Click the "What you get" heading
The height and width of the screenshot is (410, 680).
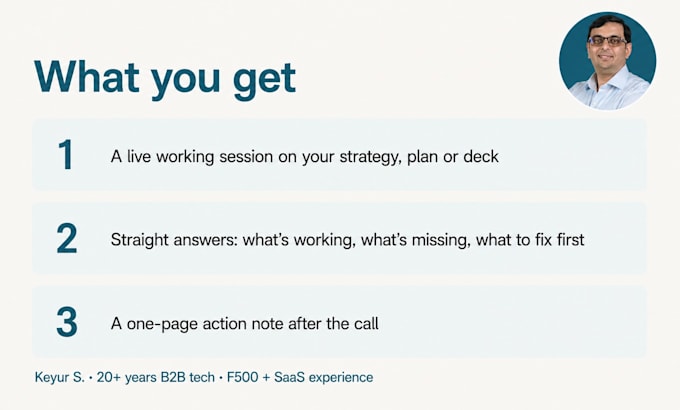pyautogui.click(x=165, y=79)
